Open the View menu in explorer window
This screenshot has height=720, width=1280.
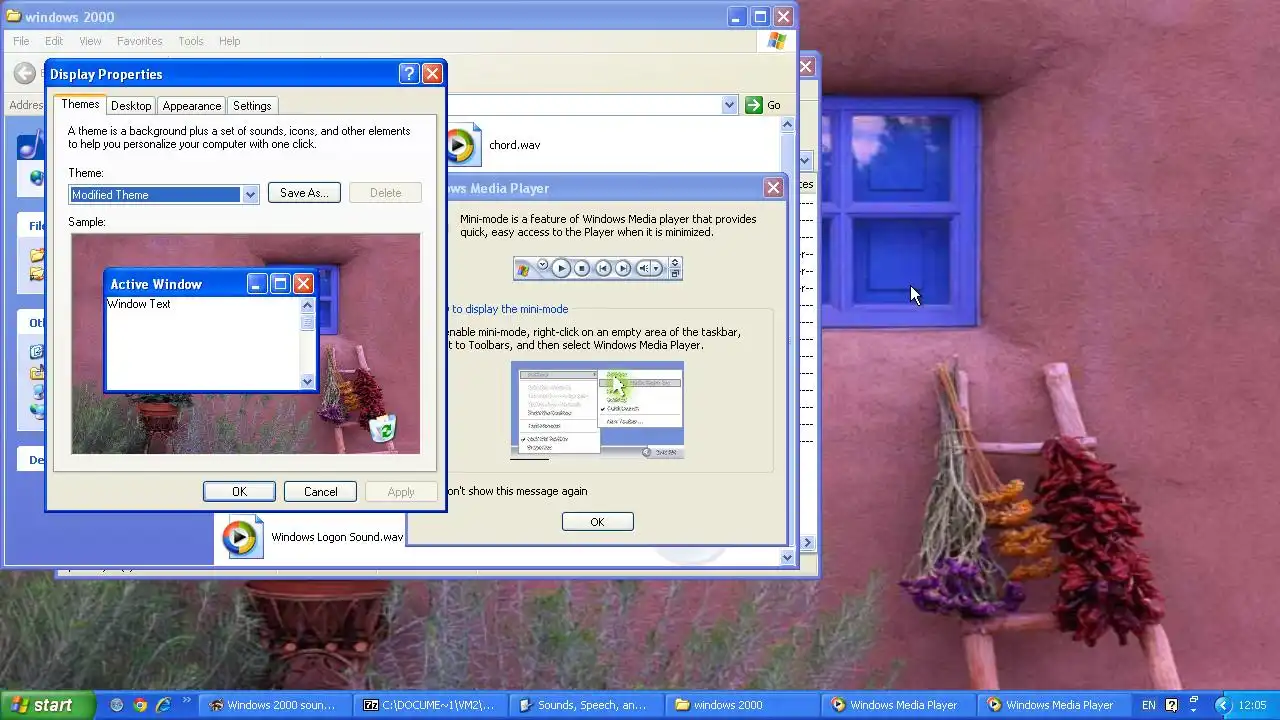click(x=90, y=41)
